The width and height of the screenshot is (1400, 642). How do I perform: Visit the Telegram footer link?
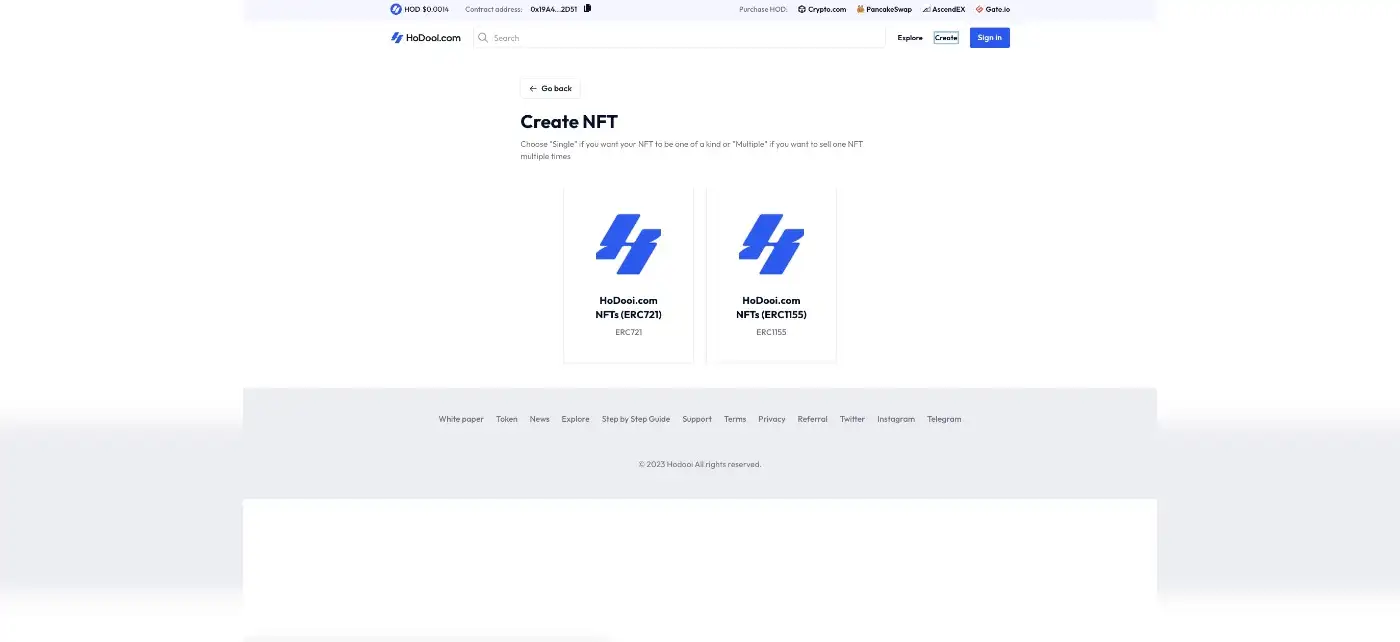coord(944,419)
